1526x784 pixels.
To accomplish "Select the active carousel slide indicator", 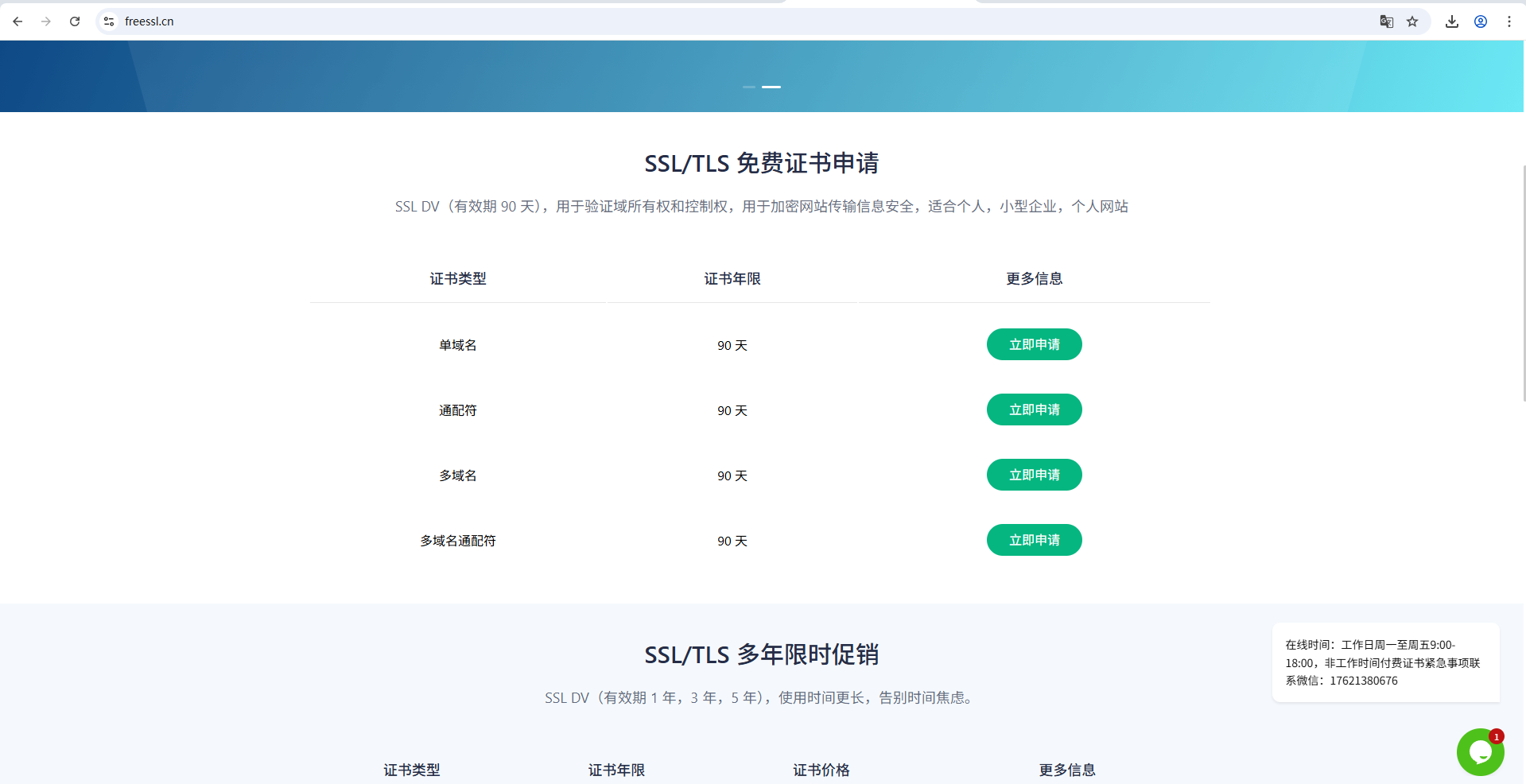I will pos(772,87).
